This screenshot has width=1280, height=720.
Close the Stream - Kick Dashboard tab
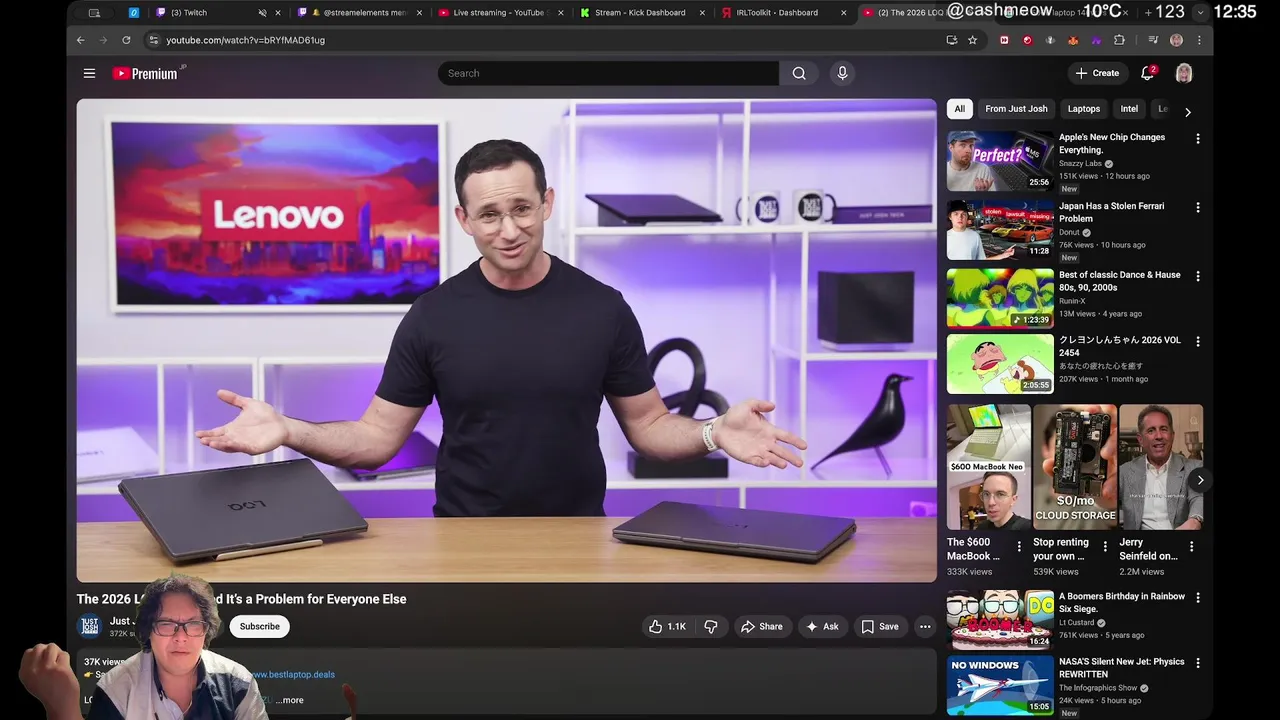(702, 13)
